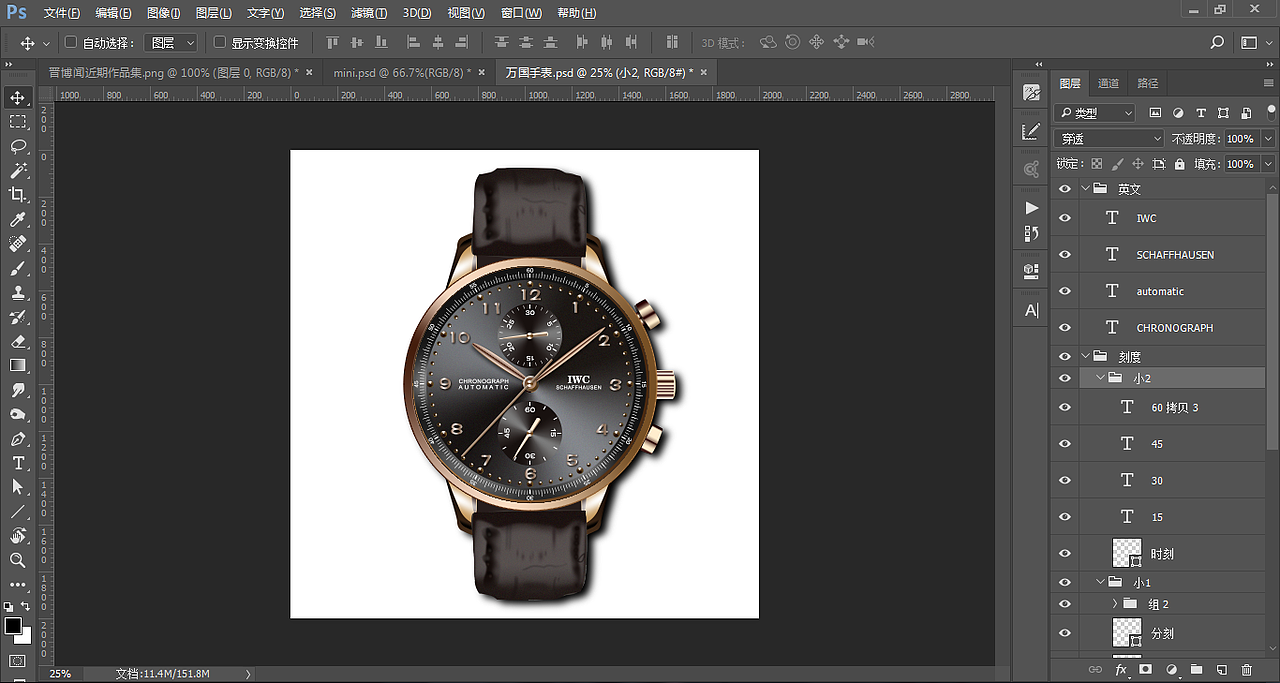This screenshot has width=1280, height=683.
Task: Select the Eraser tool
Action: coord(18,341)
